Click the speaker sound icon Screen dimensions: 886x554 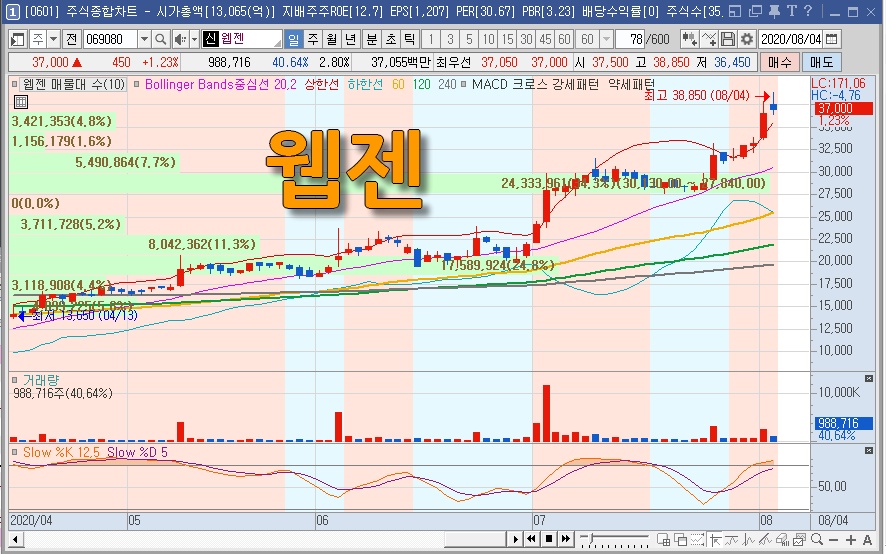click(x=180, y=39)
